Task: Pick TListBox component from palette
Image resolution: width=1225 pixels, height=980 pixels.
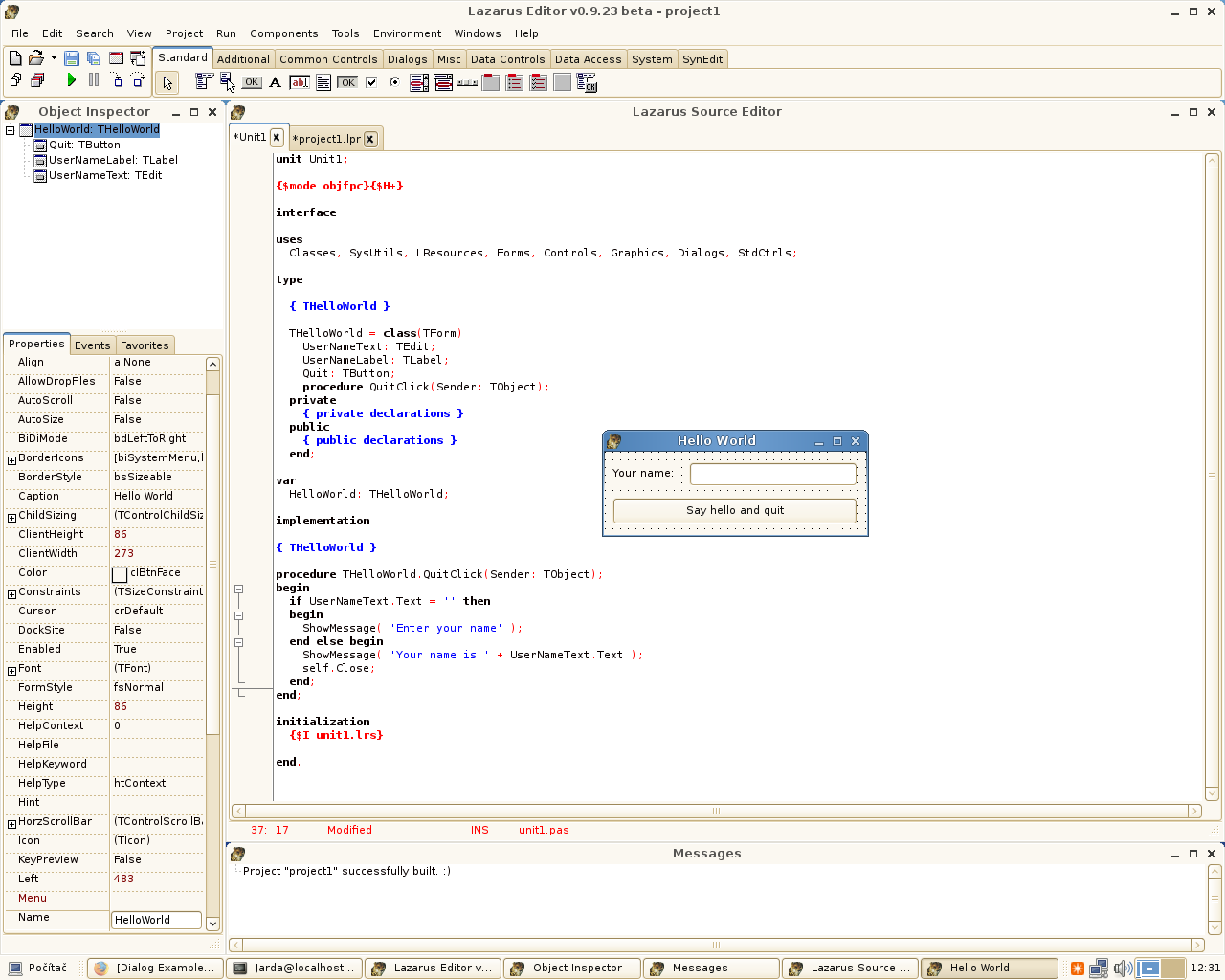Action: [419, 82]
